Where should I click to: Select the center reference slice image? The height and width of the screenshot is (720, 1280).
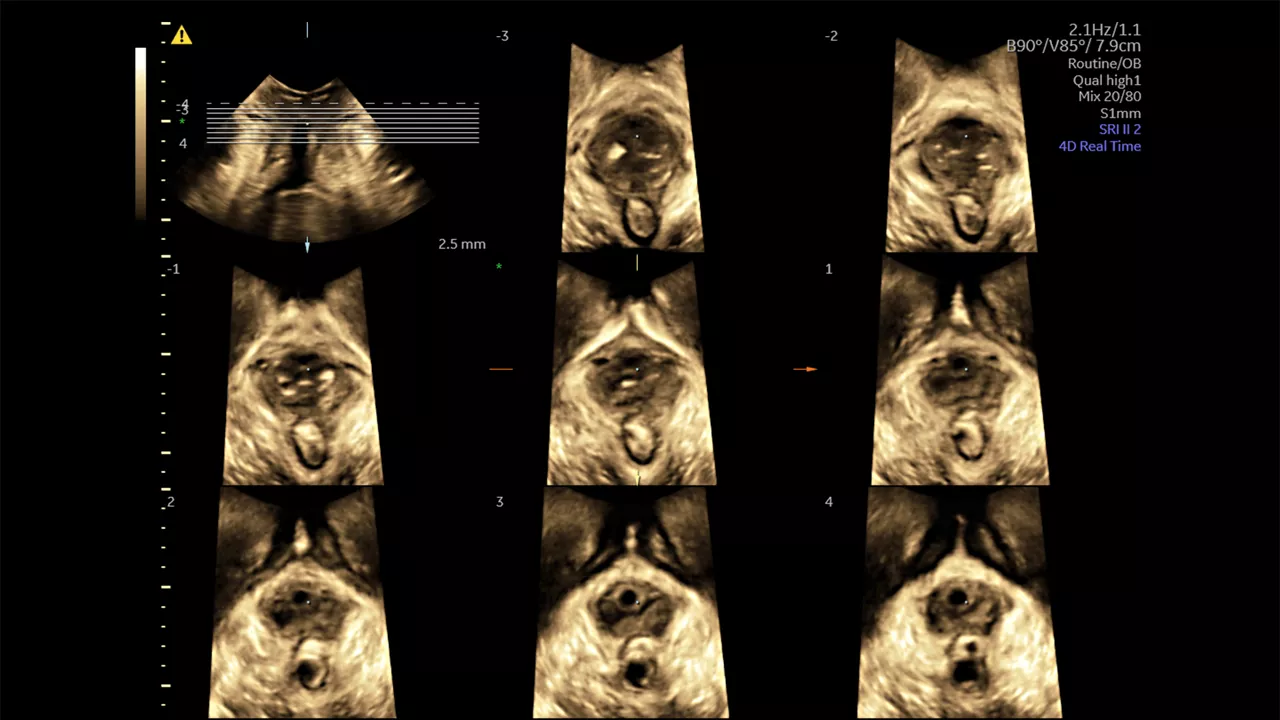(x=631, y=371)
